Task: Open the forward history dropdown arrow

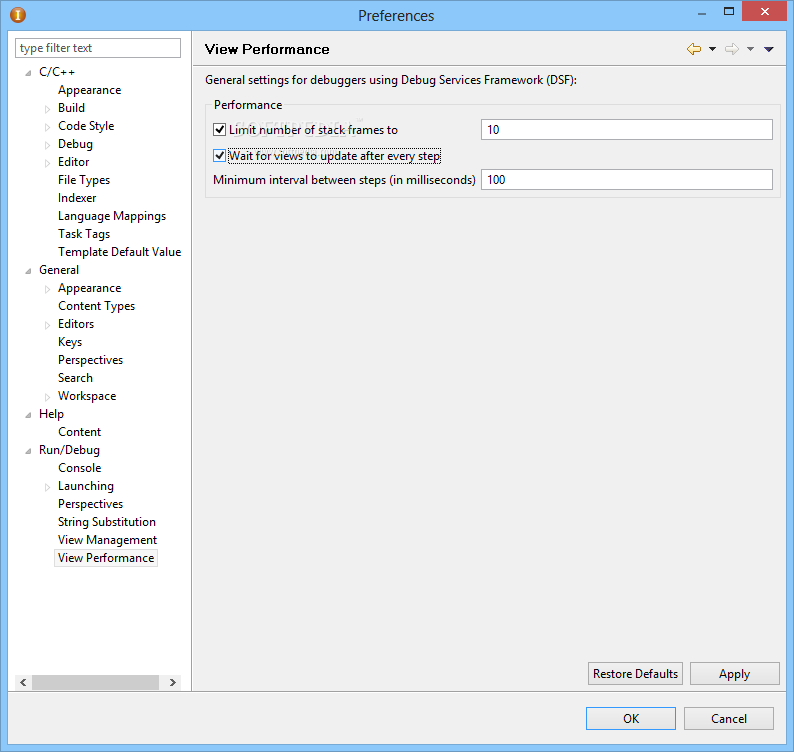Action: click(750, 49)
